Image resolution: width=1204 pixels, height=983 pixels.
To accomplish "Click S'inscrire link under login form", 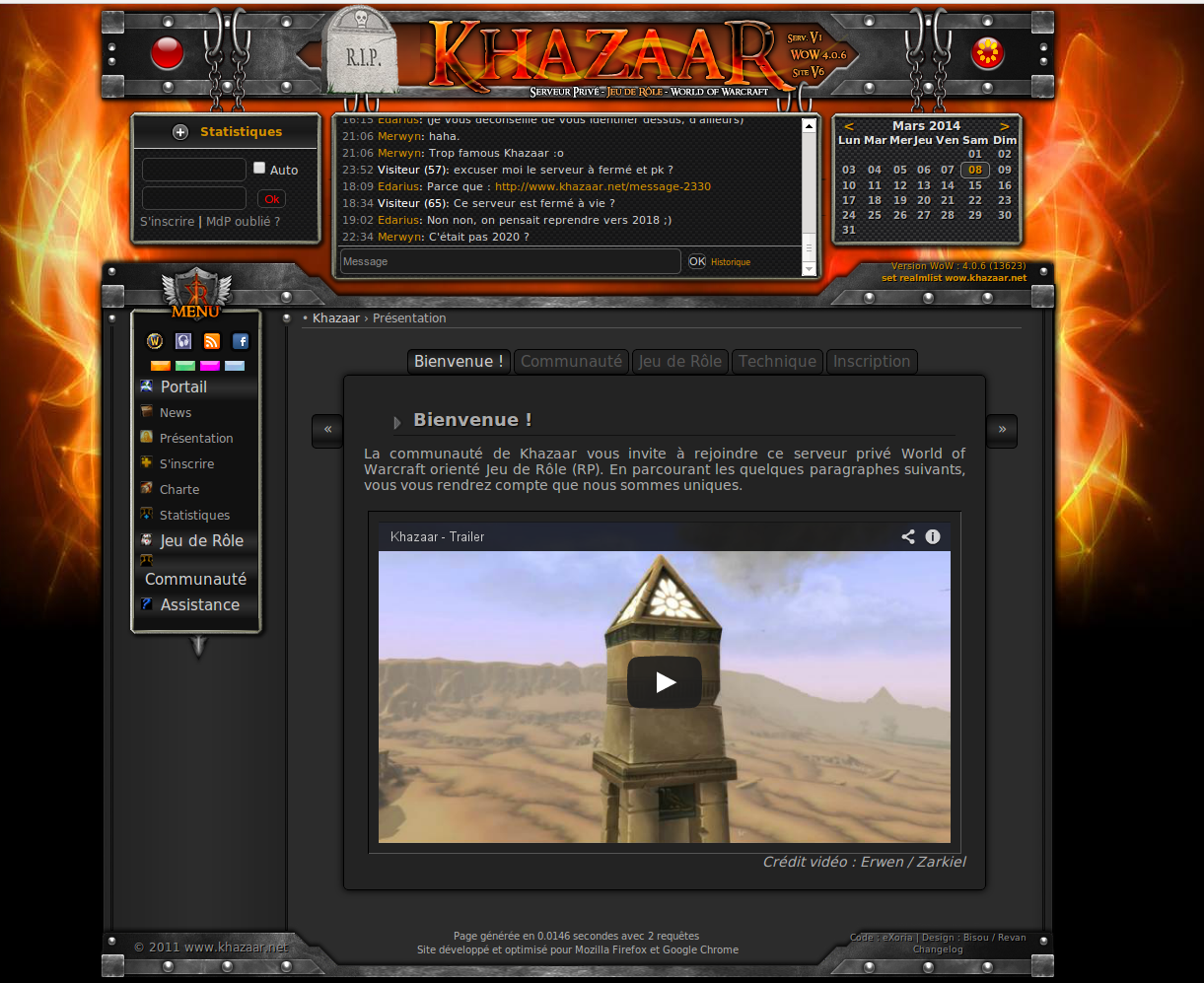I will coord(168,222).
